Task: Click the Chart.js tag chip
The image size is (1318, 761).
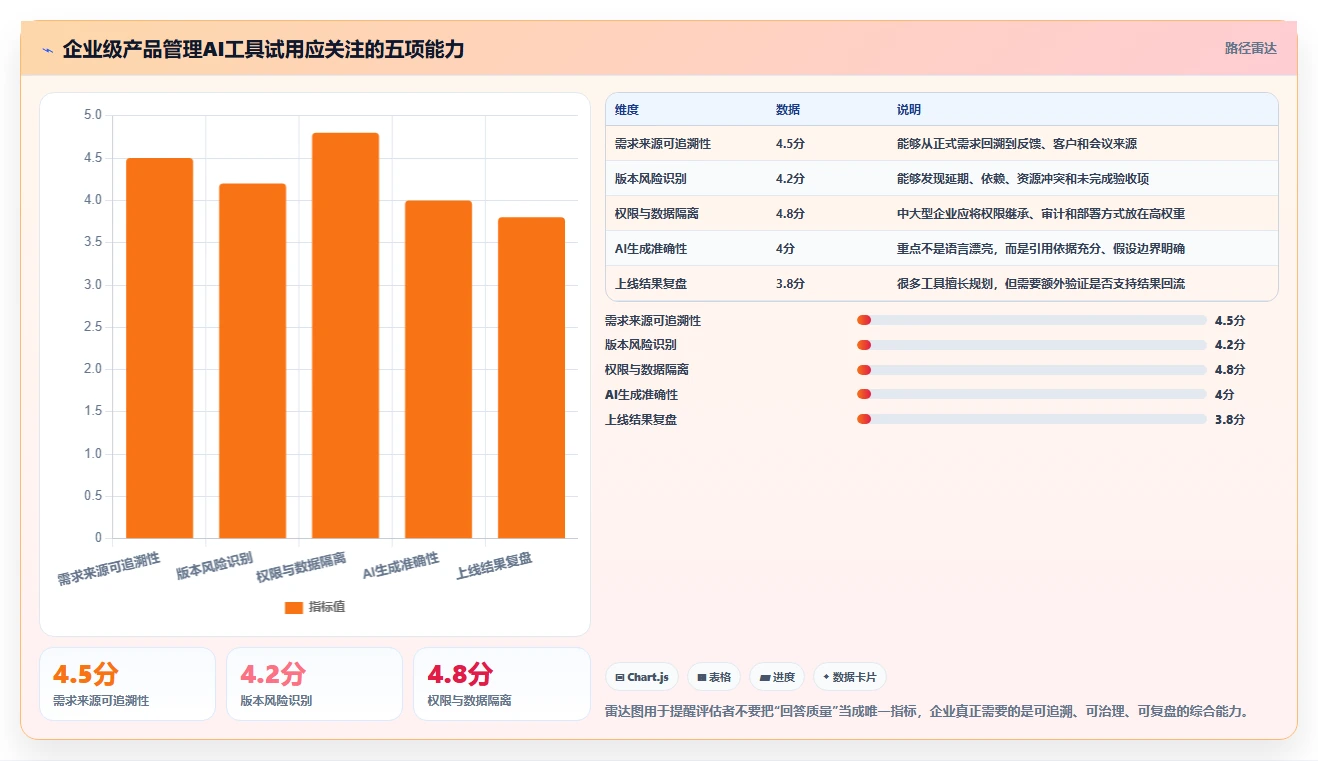Action: pos(642,677)
